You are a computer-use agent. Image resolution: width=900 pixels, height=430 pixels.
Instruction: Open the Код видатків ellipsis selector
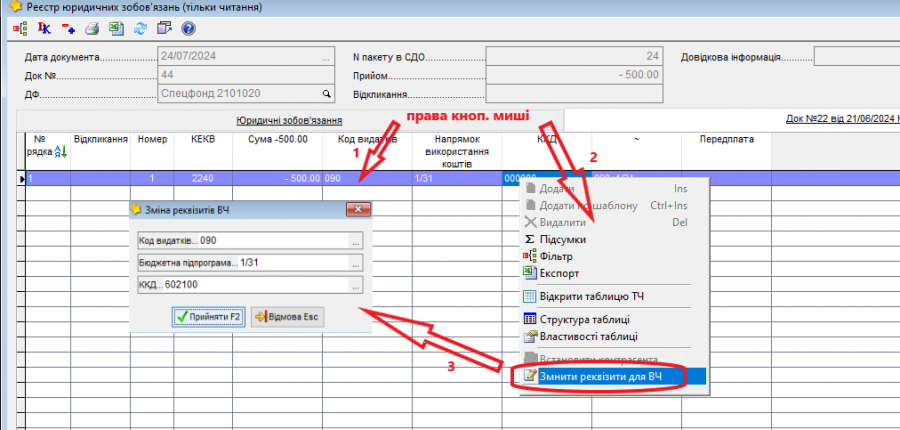tap(355, 241)
